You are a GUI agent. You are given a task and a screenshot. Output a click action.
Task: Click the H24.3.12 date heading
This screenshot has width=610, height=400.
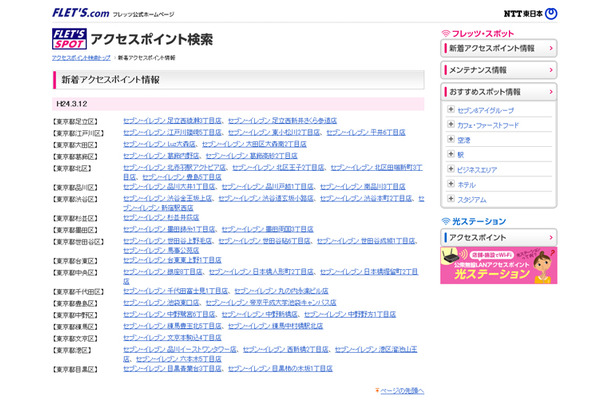pos(72,104)
